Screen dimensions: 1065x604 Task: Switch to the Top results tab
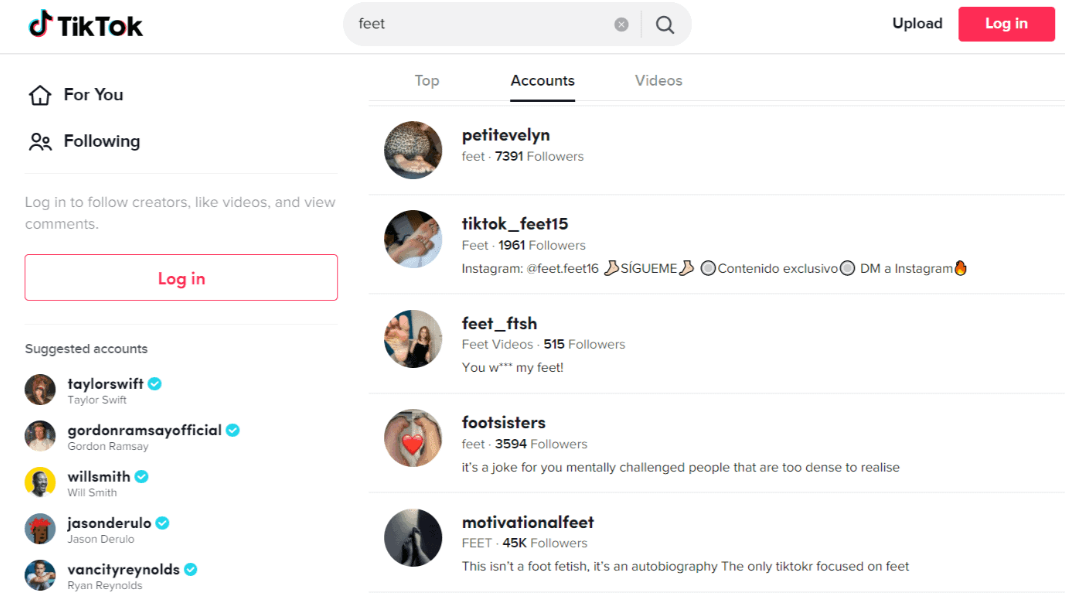(427, 81)
